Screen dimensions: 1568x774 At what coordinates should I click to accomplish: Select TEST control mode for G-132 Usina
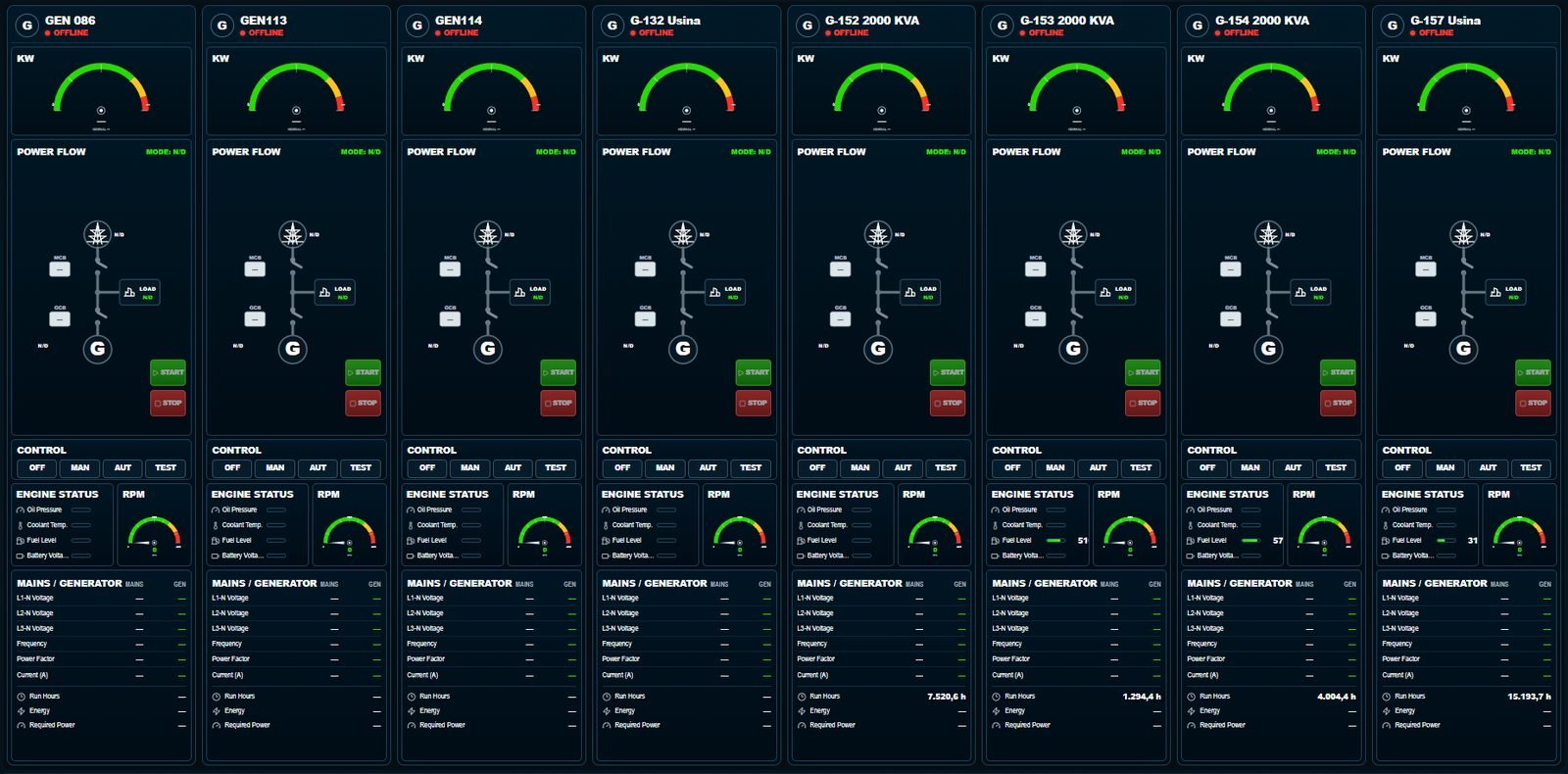[x=751, y=468]
